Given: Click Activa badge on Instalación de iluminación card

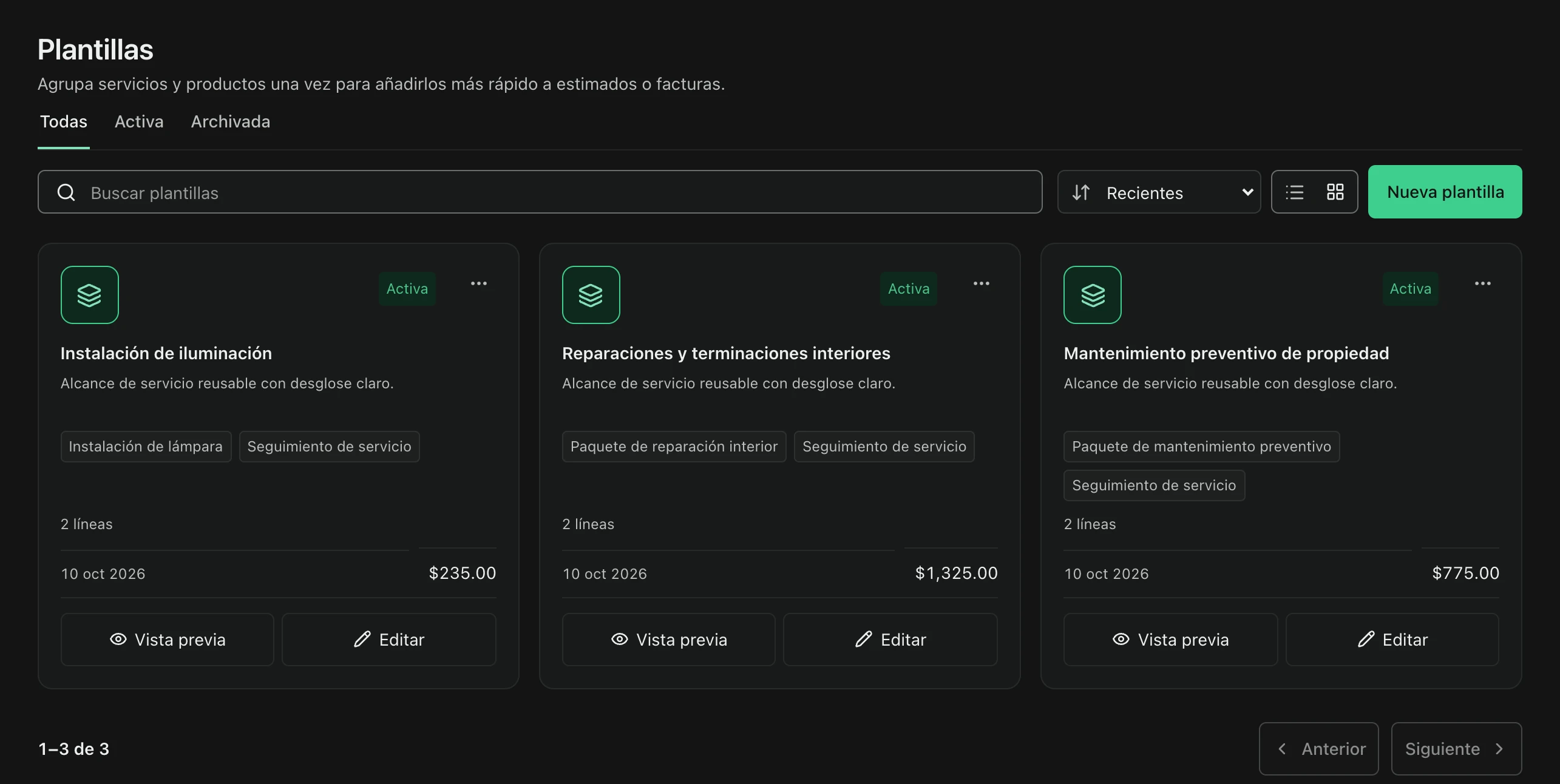Looking at the screenshot, I should [407, 289].
